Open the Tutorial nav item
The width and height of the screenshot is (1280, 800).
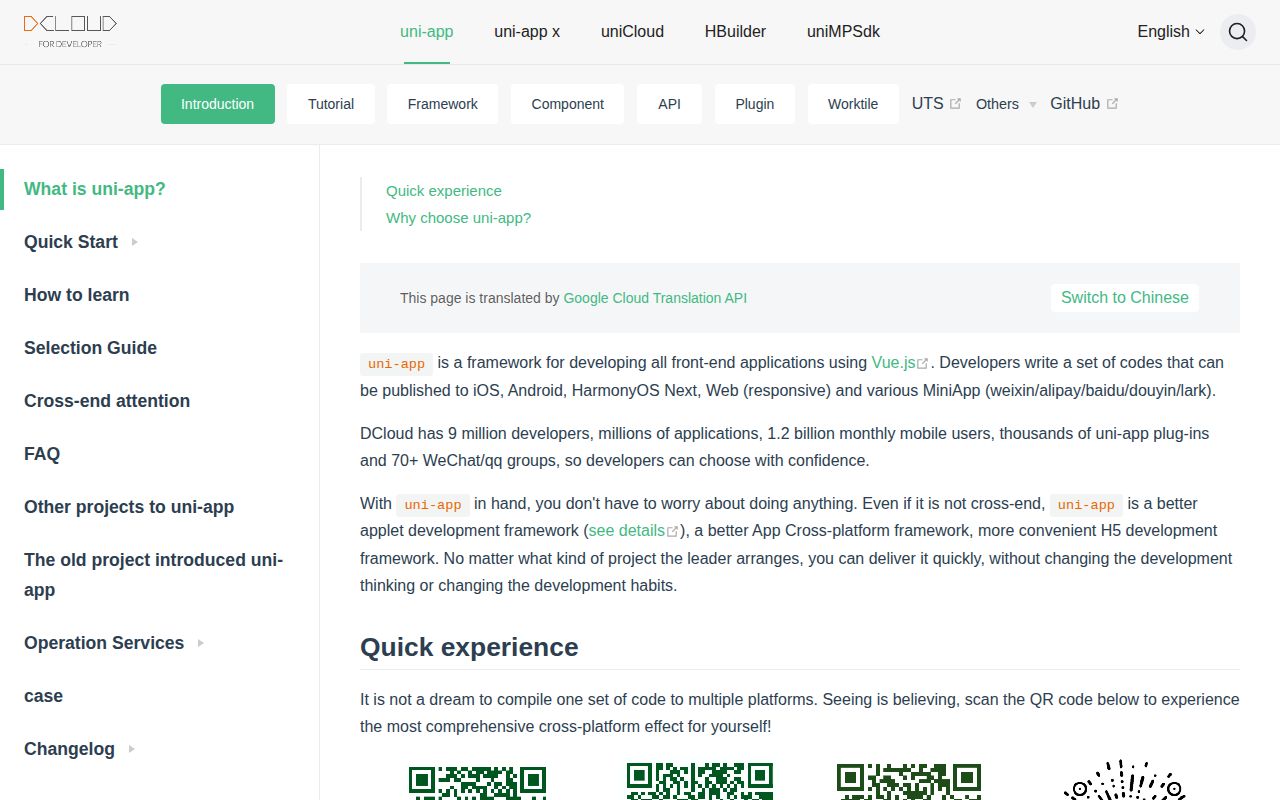click(331, 104)
